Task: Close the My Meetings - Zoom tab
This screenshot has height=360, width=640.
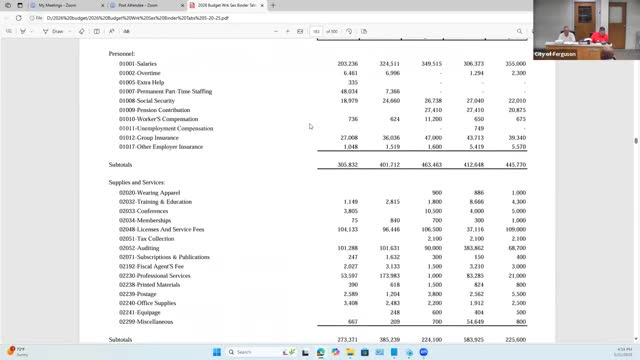Action: point(102,5)
